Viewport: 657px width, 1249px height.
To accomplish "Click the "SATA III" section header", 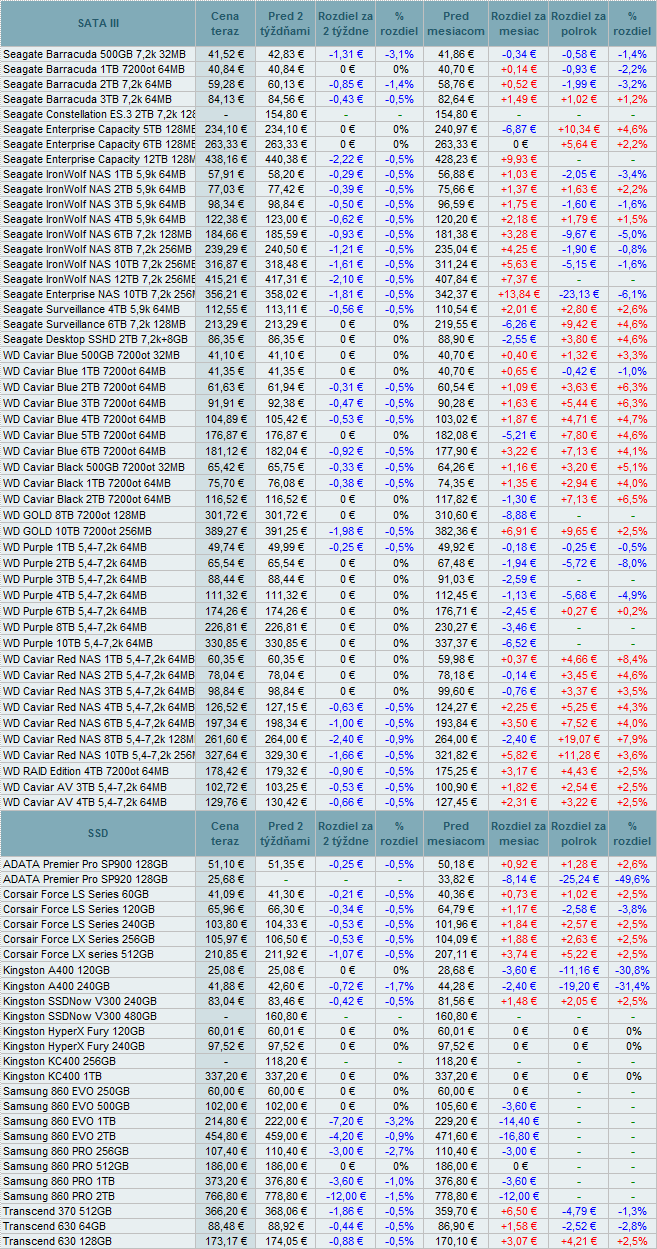I will pyautogui.click(x=98, y=22).
